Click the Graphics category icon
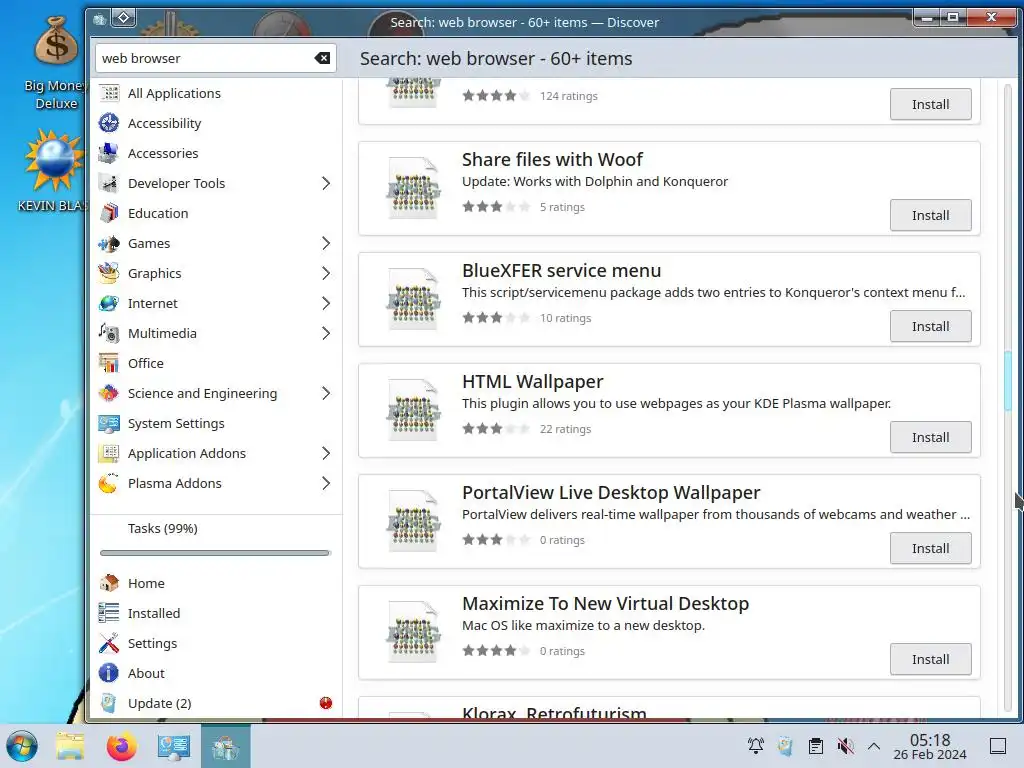Viewport: 1024px width, 768px height. (x=109, y=274)
